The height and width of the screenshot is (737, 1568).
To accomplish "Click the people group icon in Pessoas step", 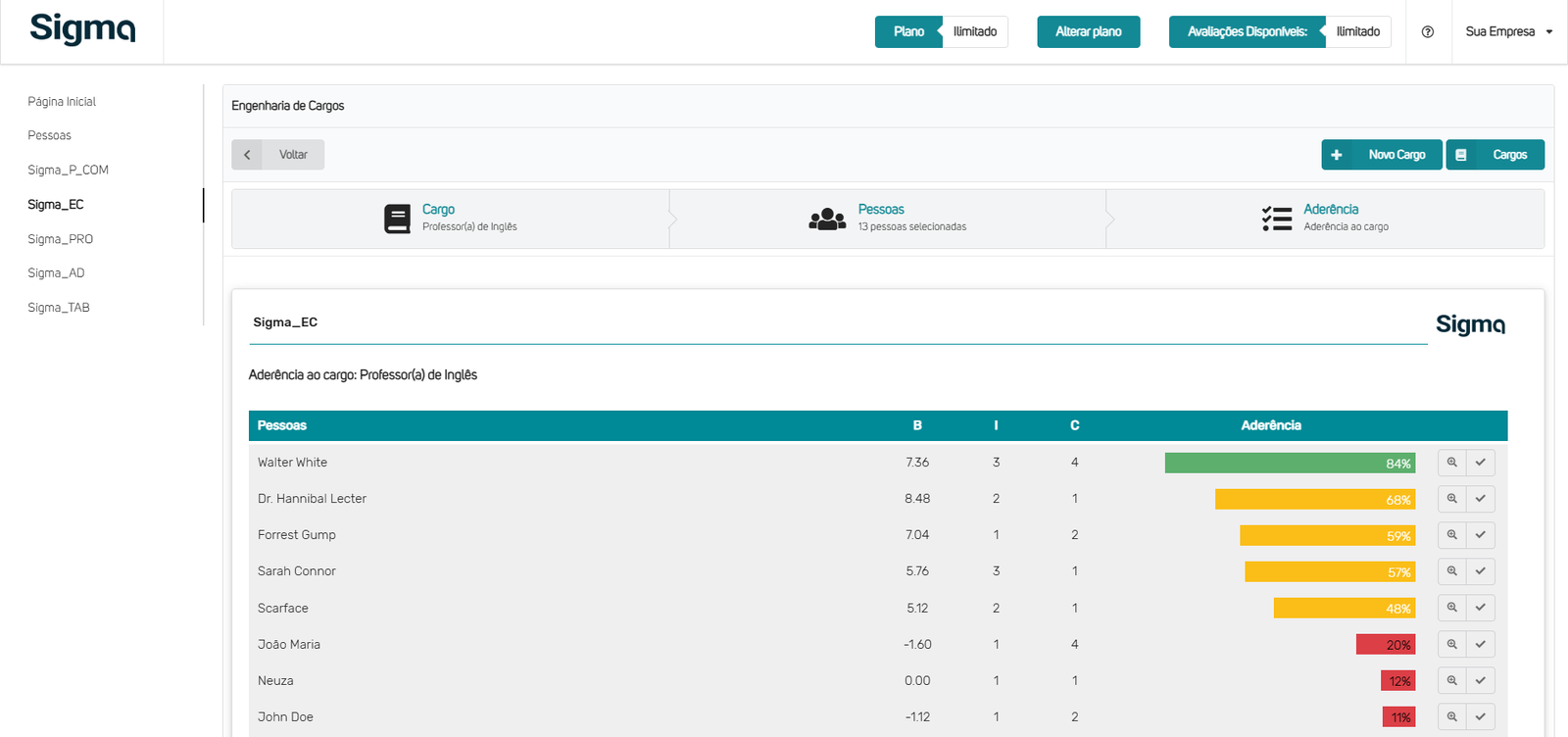I will click(x=827, y=219).
